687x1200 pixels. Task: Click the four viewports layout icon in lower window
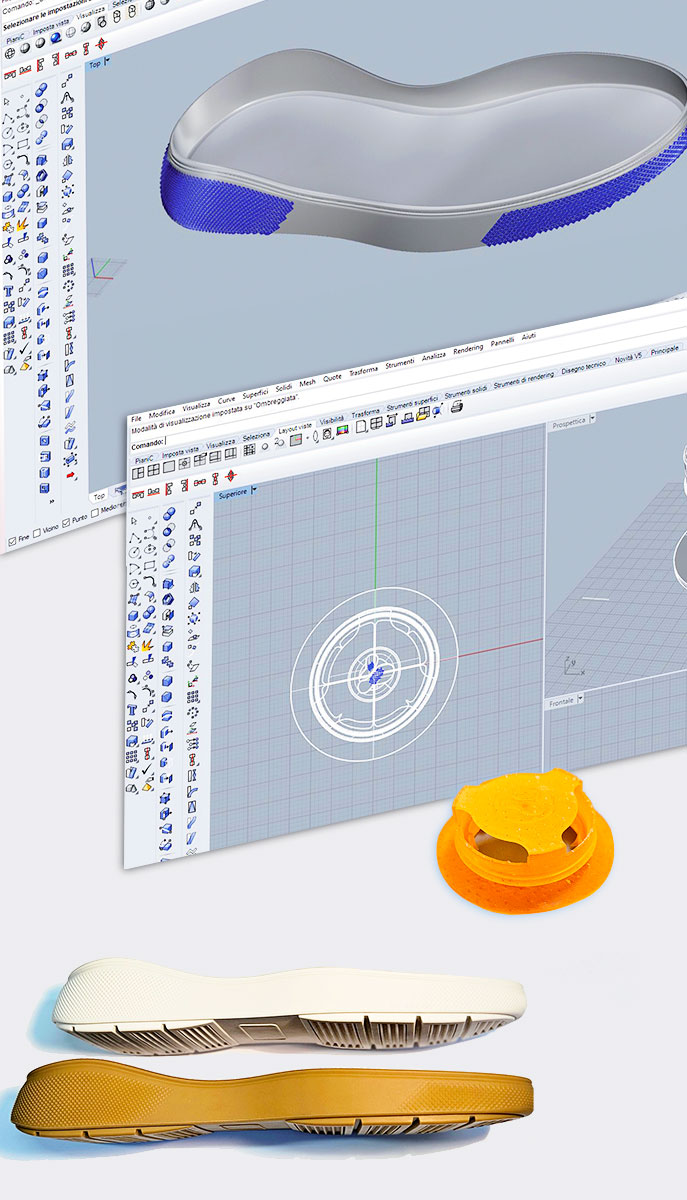click(153, 470)
